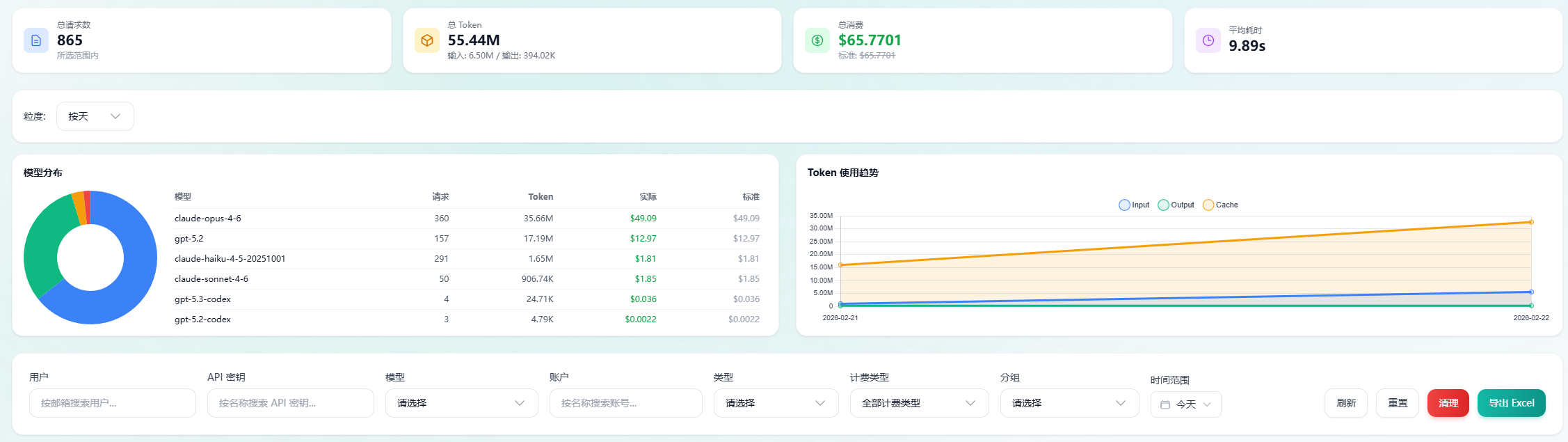Viewport: 1568px width, 442px height.
Task: Click the blue Input line end point
Action: [x=1531, y=292]
